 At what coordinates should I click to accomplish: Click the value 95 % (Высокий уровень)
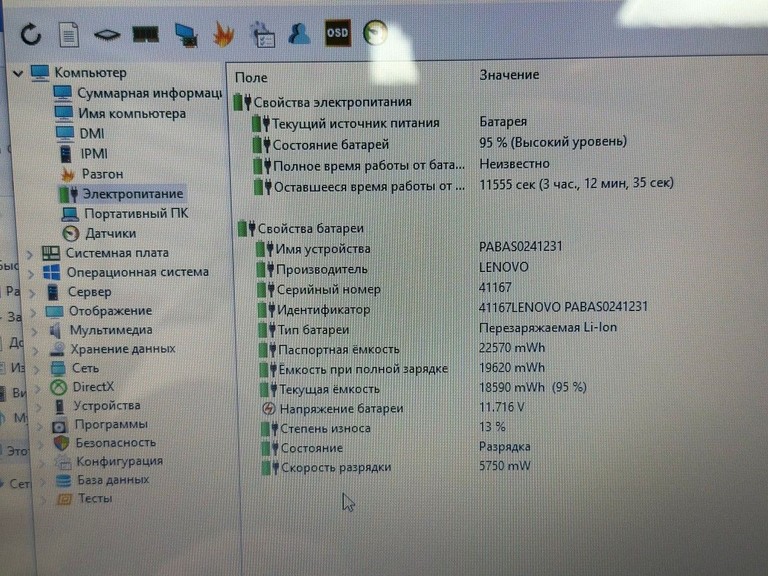point(553,142)
